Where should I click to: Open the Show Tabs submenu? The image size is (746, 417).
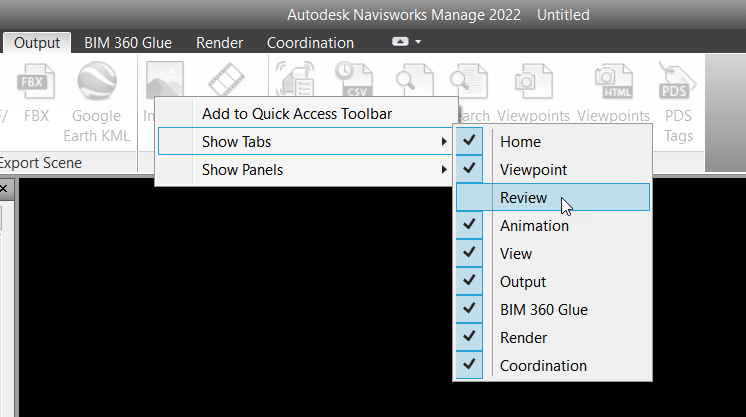tap(306, 141)
